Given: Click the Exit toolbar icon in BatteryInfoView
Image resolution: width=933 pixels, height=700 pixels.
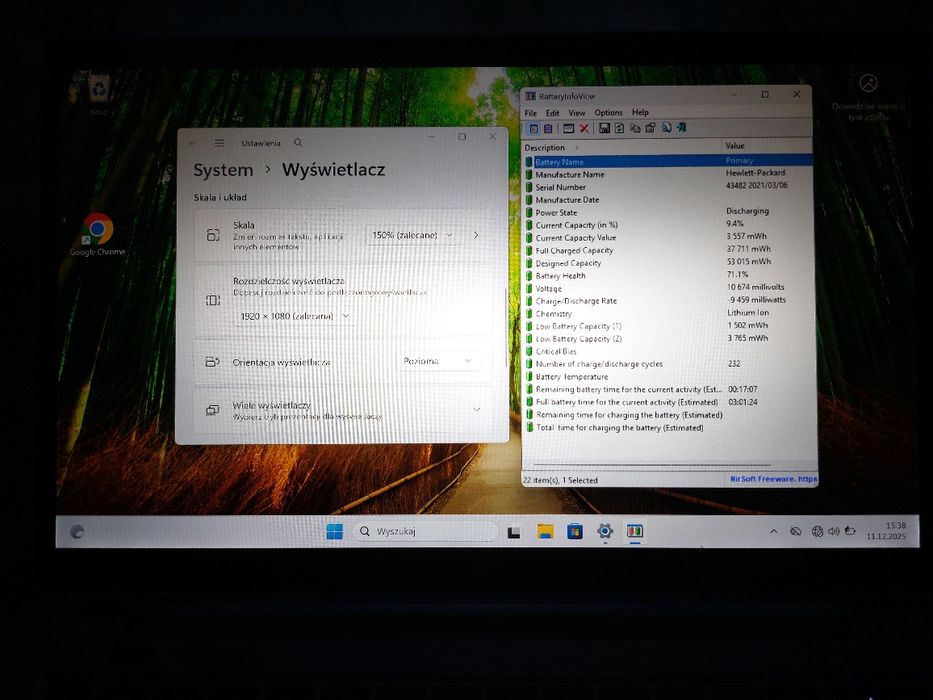Looking at the screenshot, I should [x=681, y=128].
